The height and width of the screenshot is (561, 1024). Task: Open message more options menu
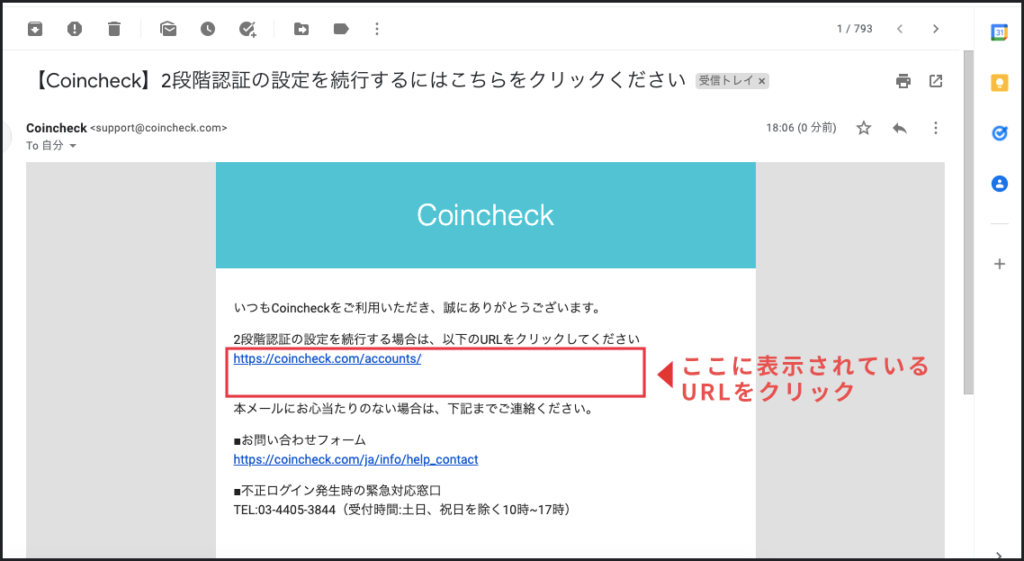[x=936, y=128]
